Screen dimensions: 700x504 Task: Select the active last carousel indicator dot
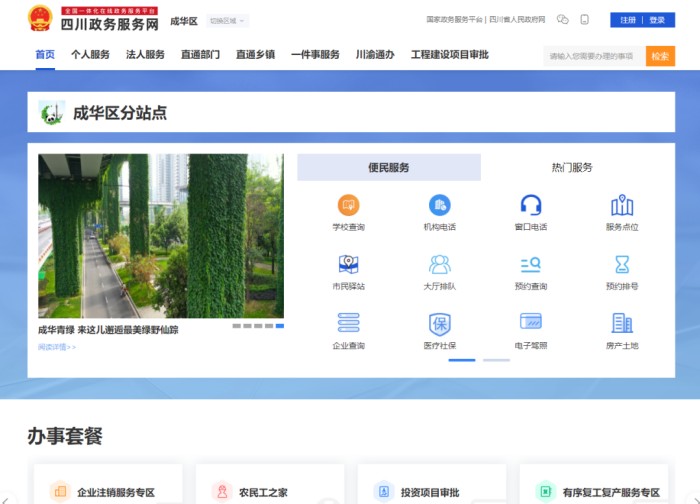click(x=280, y=326)
